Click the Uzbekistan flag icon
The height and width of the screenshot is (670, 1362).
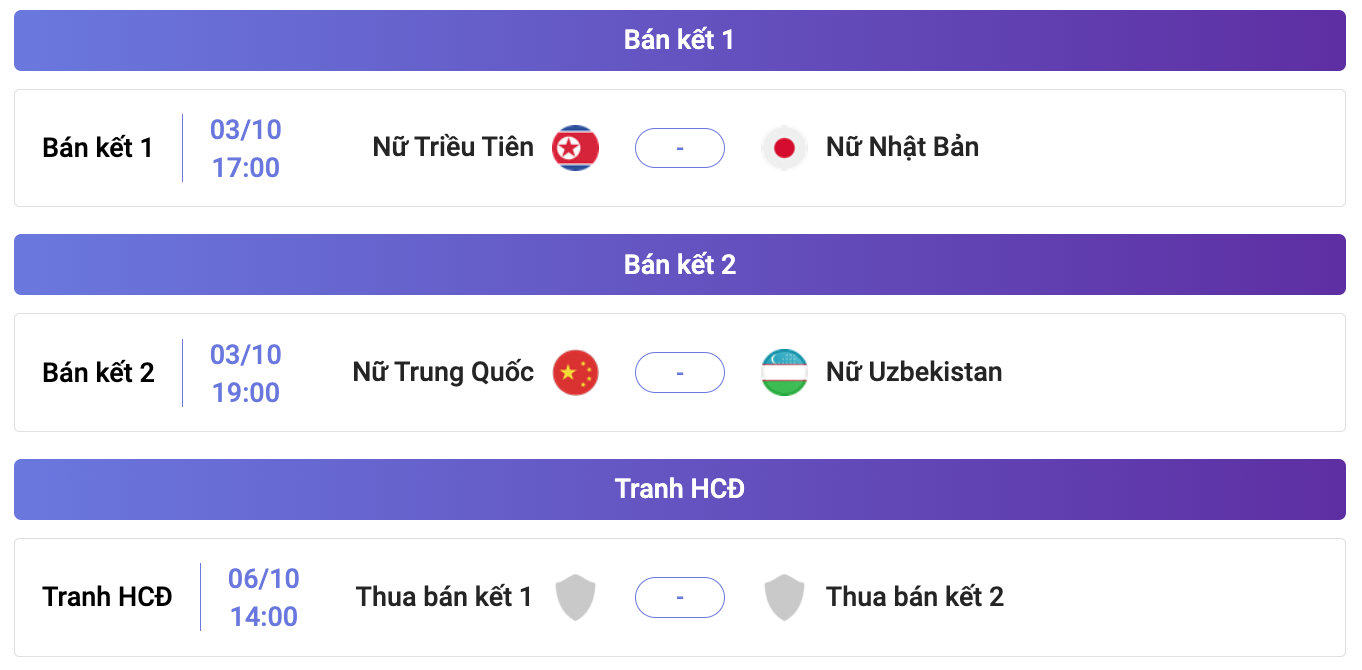coord(784,373)
